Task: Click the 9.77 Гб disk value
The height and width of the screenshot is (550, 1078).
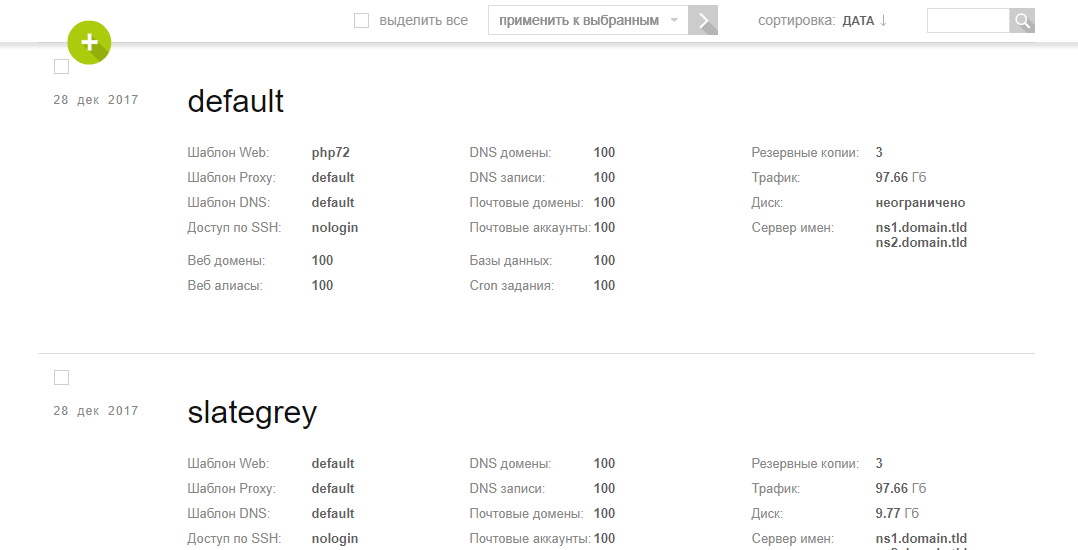Action: click(x=897, y=514)
